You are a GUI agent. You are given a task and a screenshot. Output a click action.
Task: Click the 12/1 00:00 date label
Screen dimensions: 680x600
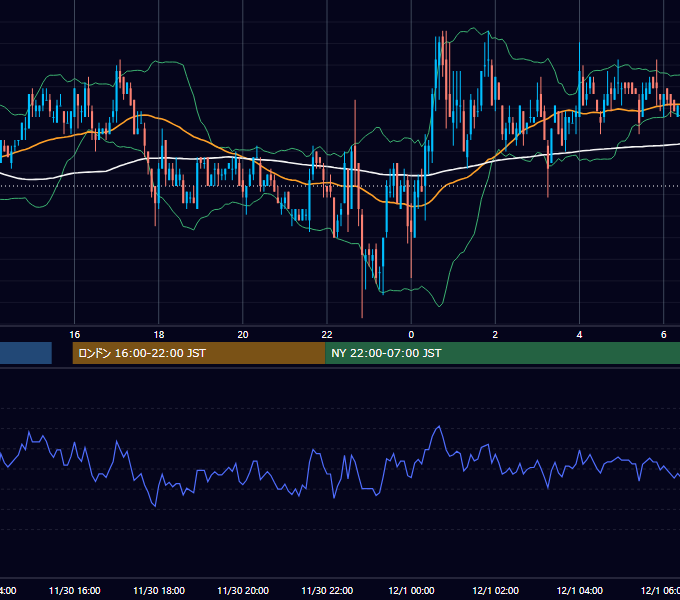pyautogui.click(x=411, y=590)
